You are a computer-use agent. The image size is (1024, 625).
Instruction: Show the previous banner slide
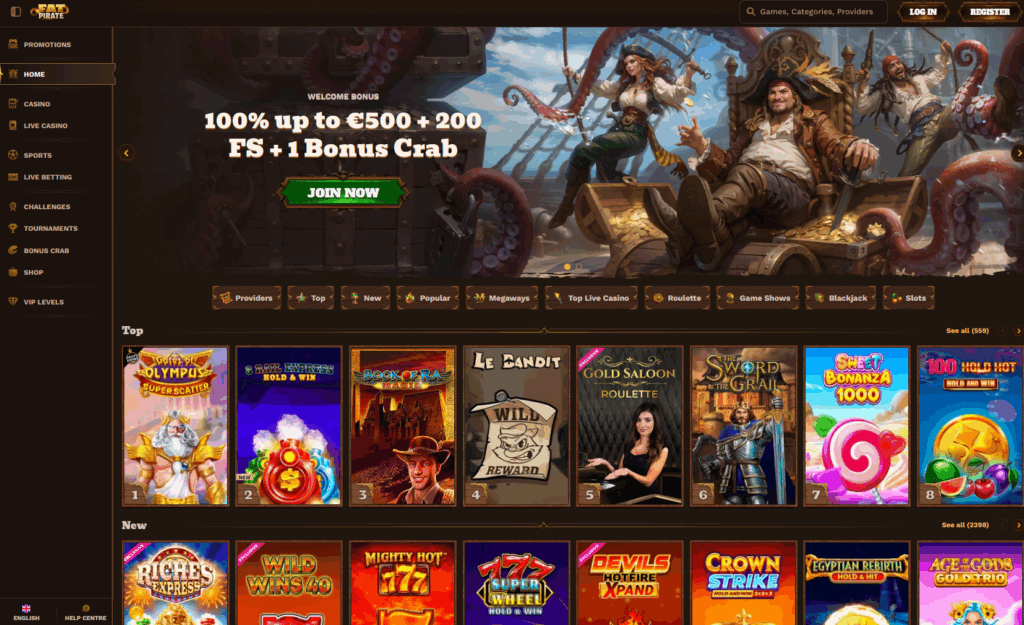(127, 153)
